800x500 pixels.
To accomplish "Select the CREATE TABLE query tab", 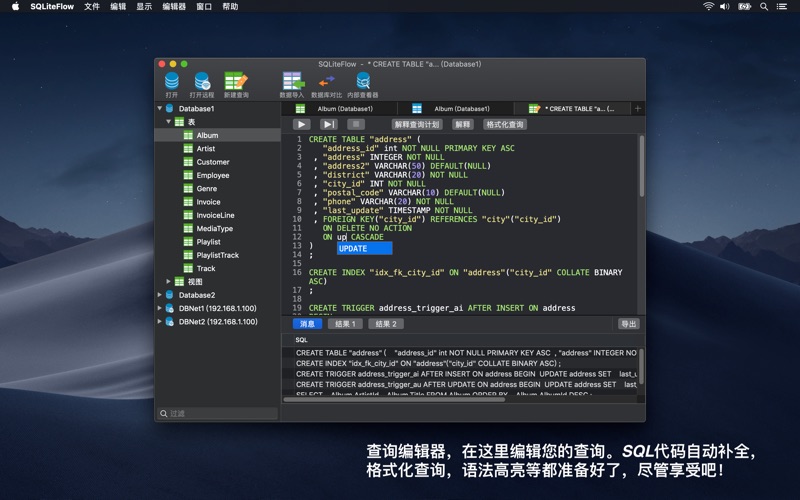I will [572, 109].
